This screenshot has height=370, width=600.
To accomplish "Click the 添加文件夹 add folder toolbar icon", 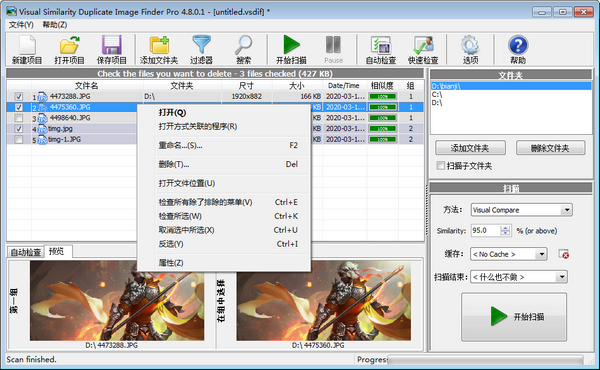I will pyautogui.click(x=159, y=46).
